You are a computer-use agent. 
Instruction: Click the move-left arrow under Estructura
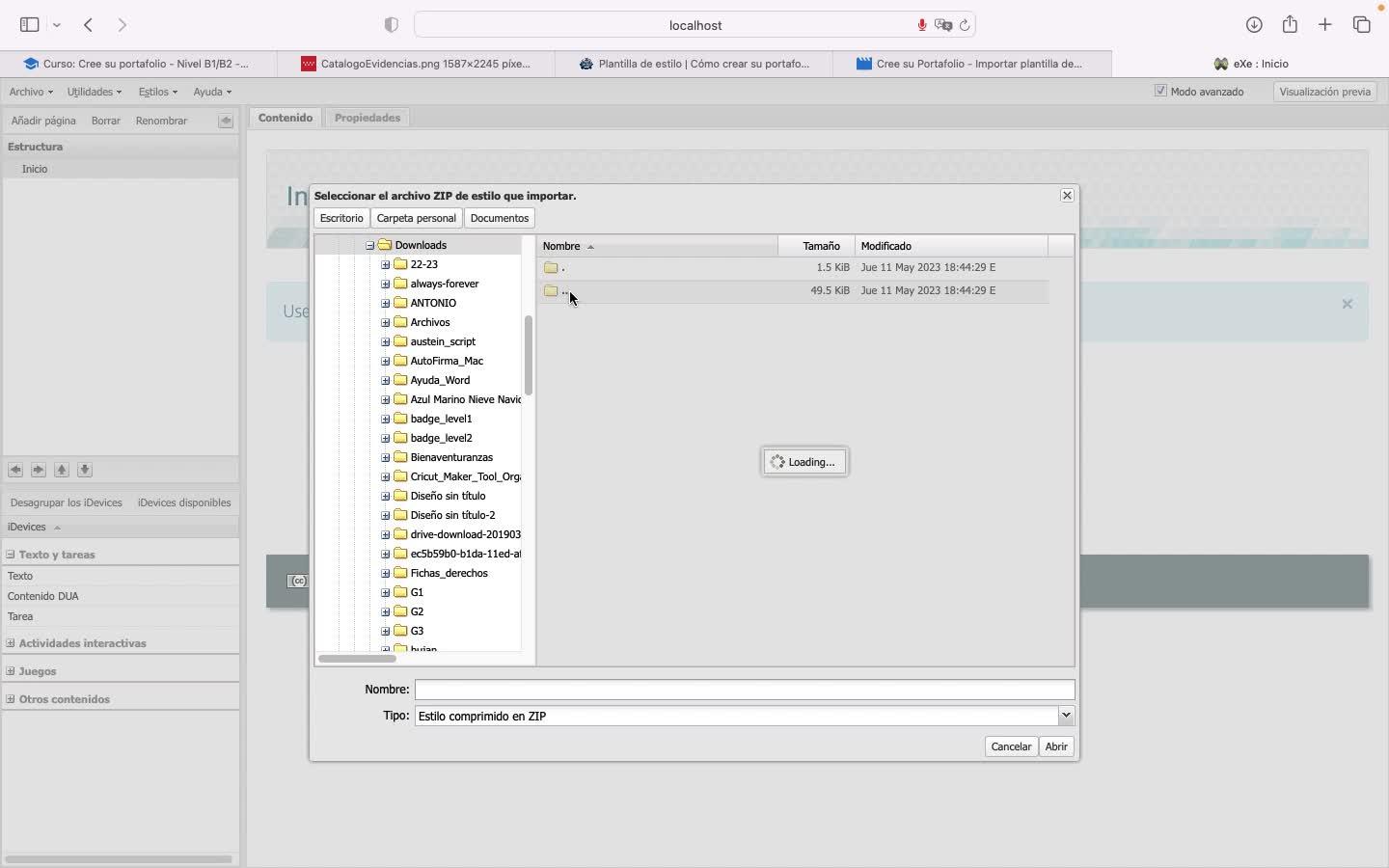pos(15,470)
